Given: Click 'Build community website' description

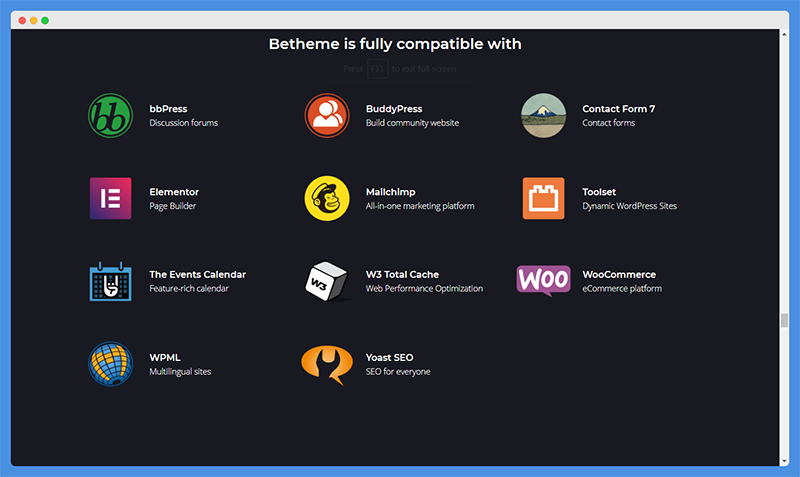Looking at the screenshot, I should click(412, 123).
